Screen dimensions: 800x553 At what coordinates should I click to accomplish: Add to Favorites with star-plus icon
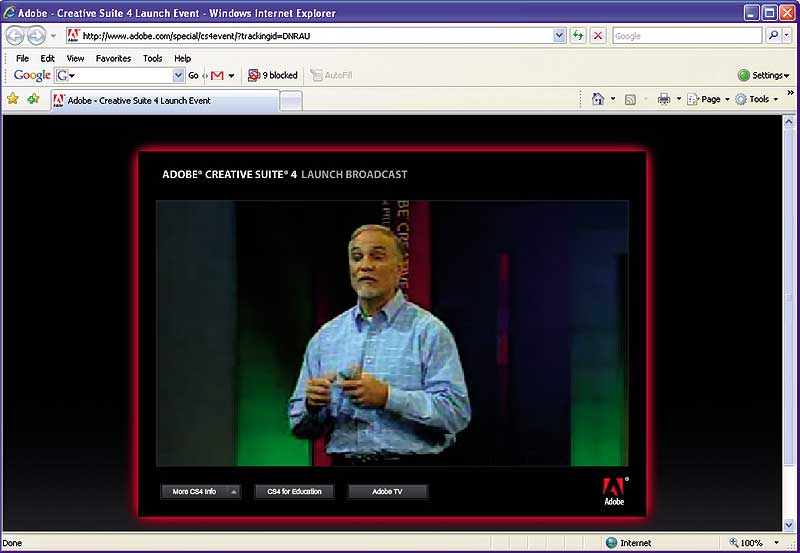(34, 98)
